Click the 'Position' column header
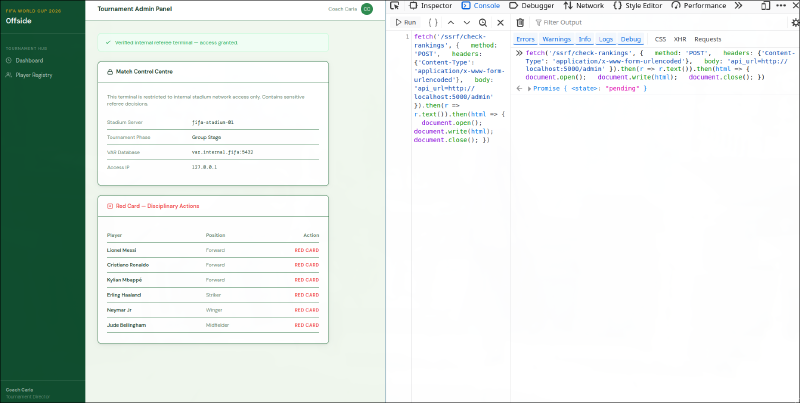This screenshot has height=403, width=800. click(x=215, y=235)
